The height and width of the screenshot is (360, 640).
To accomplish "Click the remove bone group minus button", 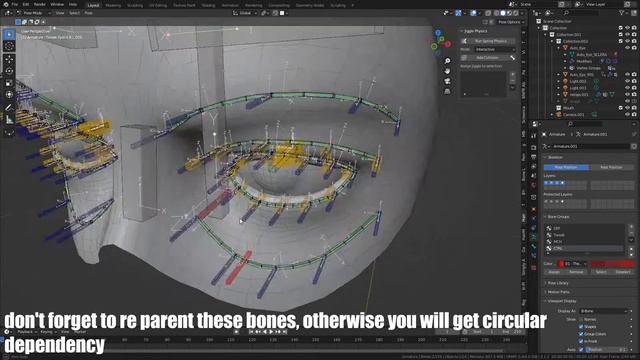I will point(631,233).
